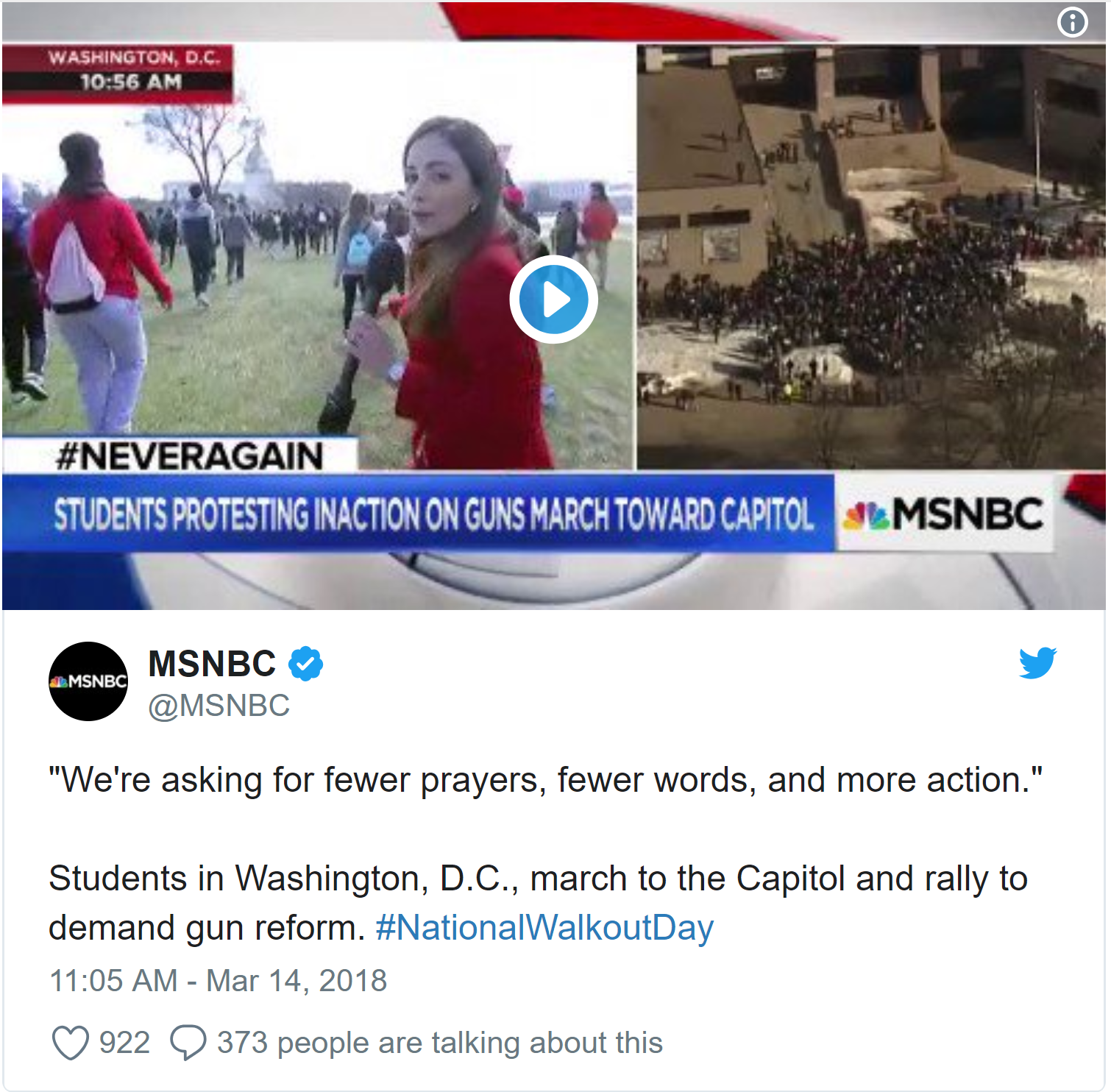The image size is (1111, 1092).
Task: Open the info icon on video
Action: pyautogui.click(x=1072, y=22)
